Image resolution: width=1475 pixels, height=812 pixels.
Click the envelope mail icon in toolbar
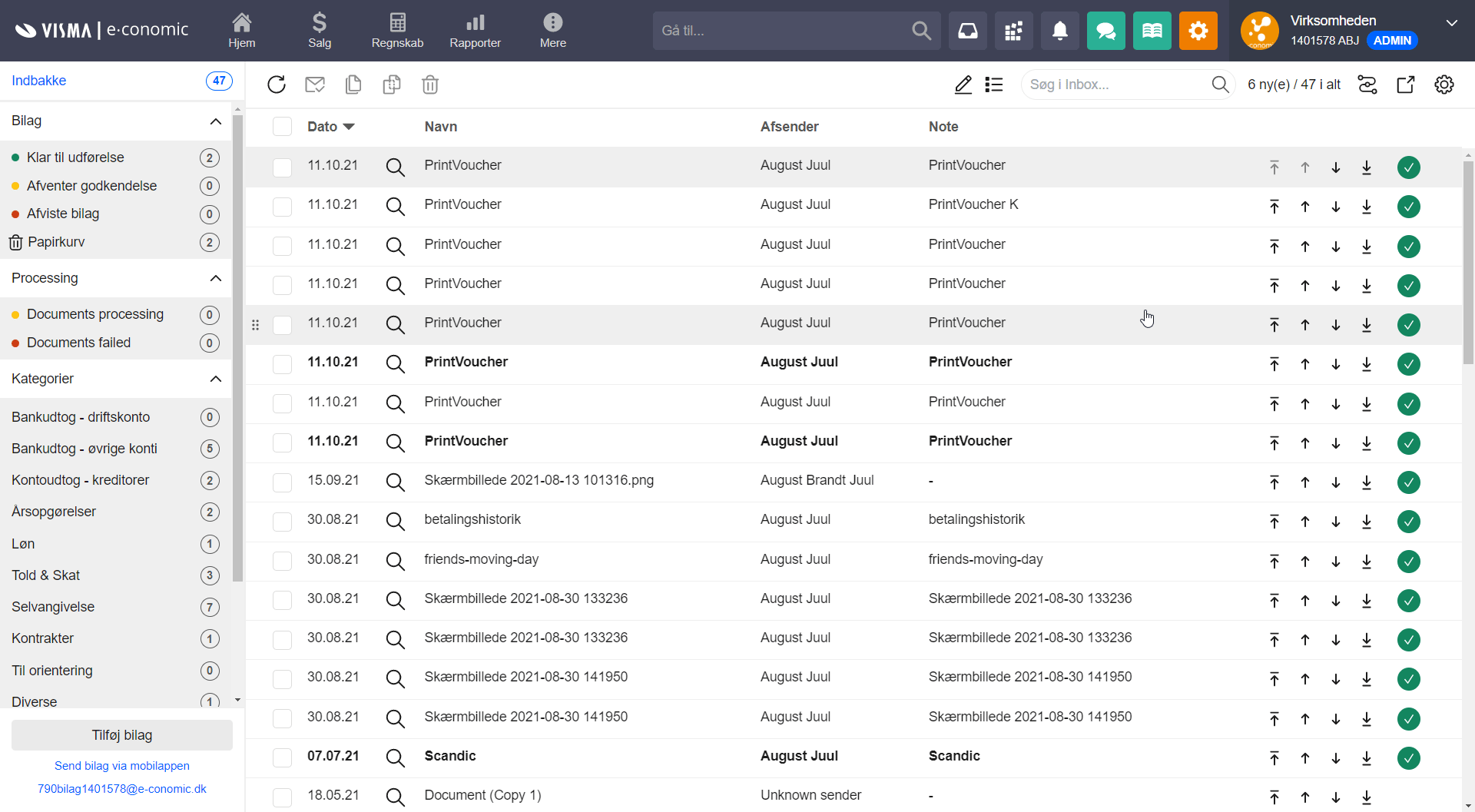click(315, 85)
